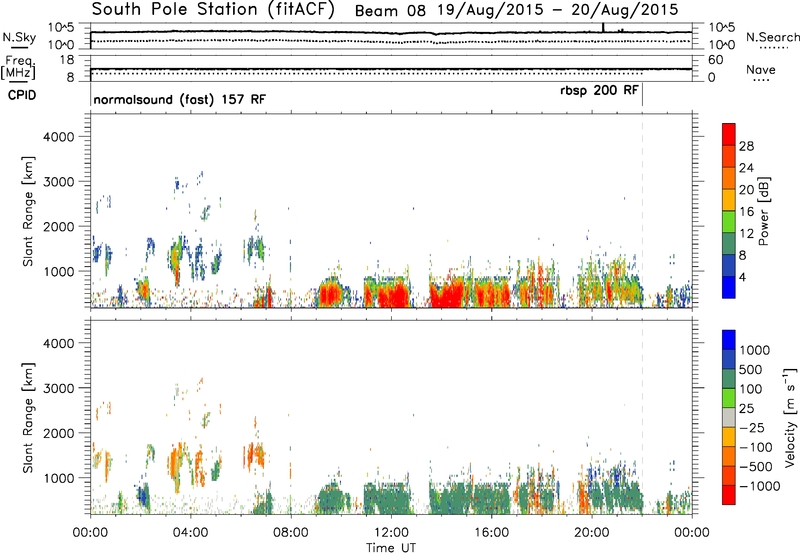Click the '20:00' time axis tick label
800x554 pixels.
[592, 533]
